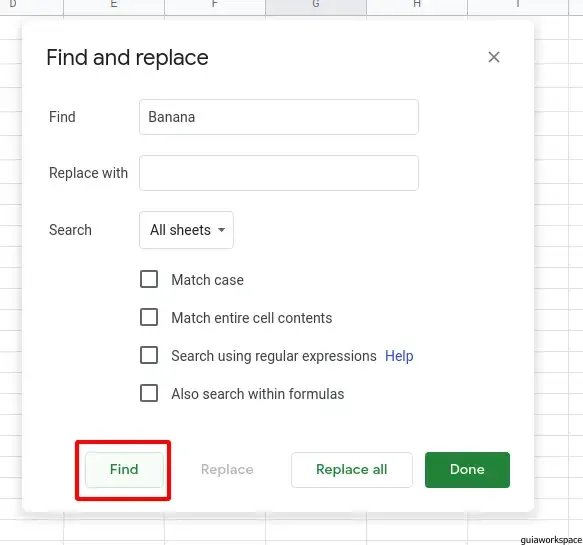
Task: Select column F header
Action: tap(215, 5)
